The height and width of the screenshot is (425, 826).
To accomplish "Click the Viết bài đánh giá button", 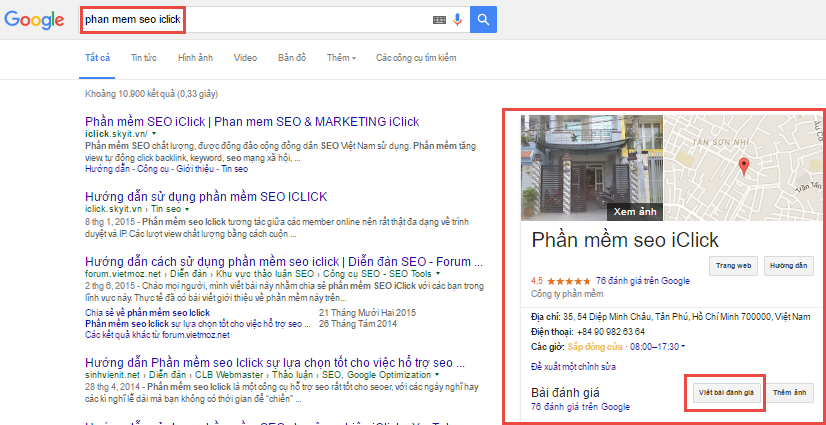I will (x=726, y=393).
